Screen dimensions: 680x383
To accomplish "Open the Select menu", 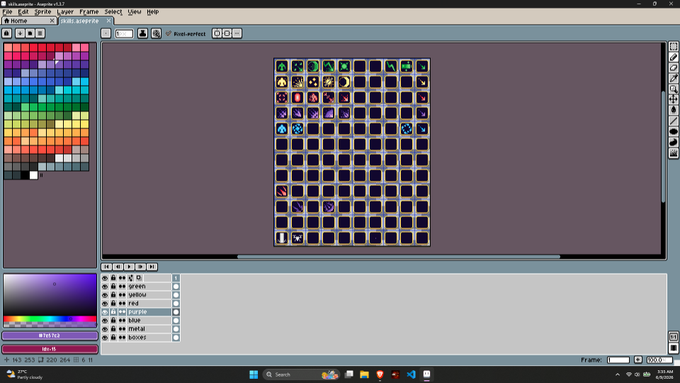I will point(113,12).
